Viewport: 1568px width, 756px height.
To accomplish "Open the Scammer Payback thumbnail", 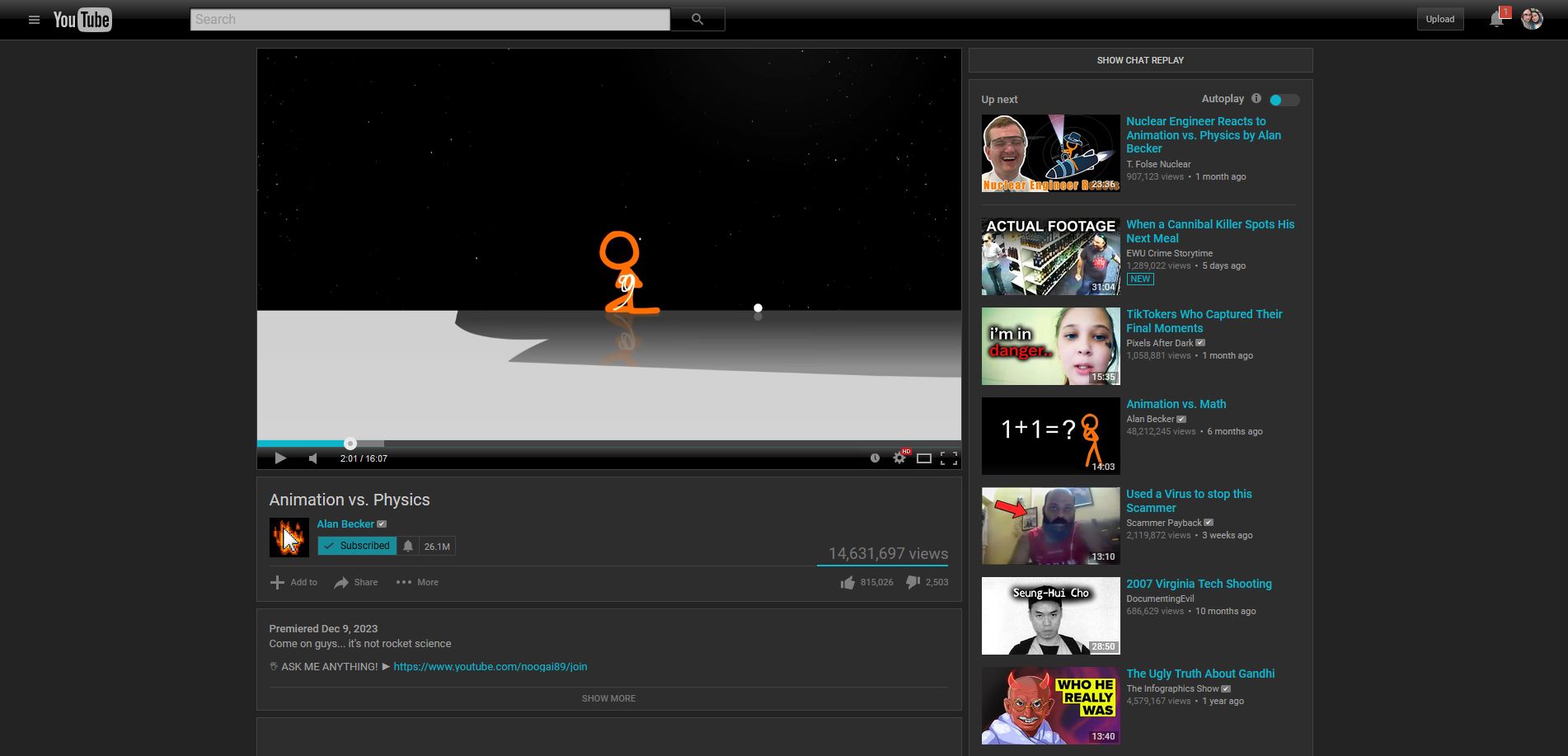I will [1050, 526].
